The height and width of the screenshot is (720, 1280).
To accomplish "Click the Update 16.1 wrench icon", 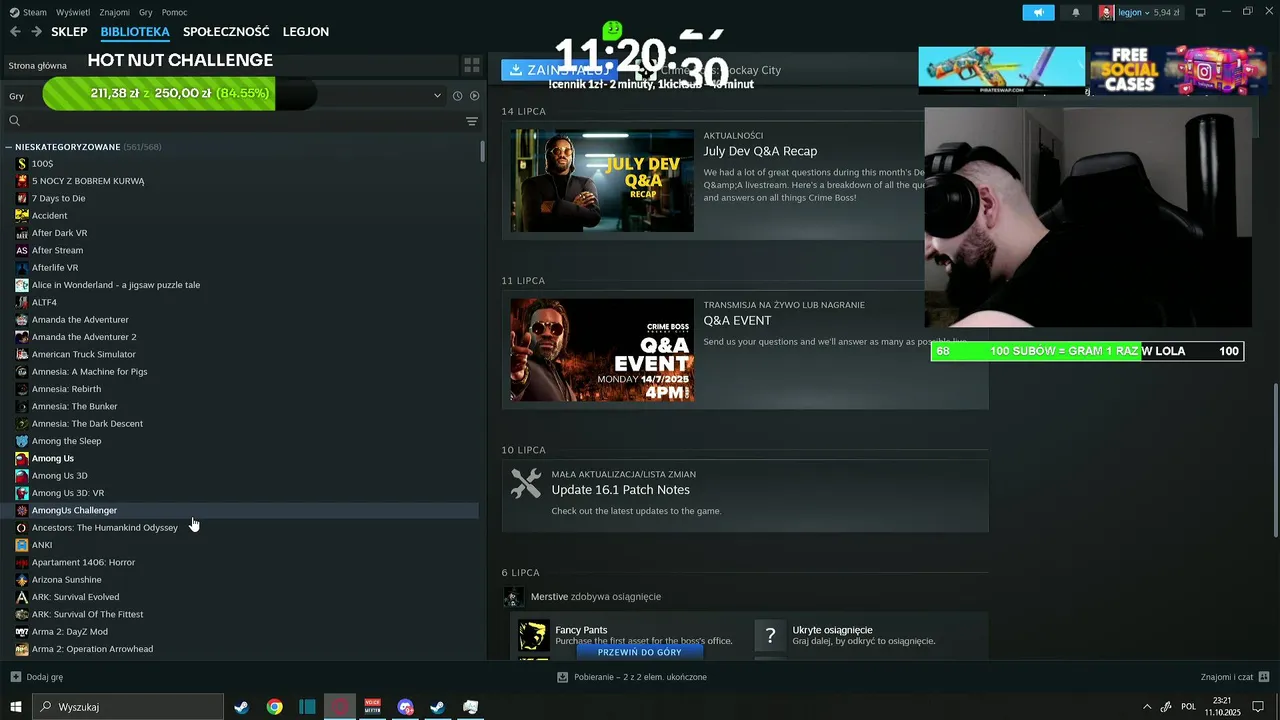I will coord(526,483).
